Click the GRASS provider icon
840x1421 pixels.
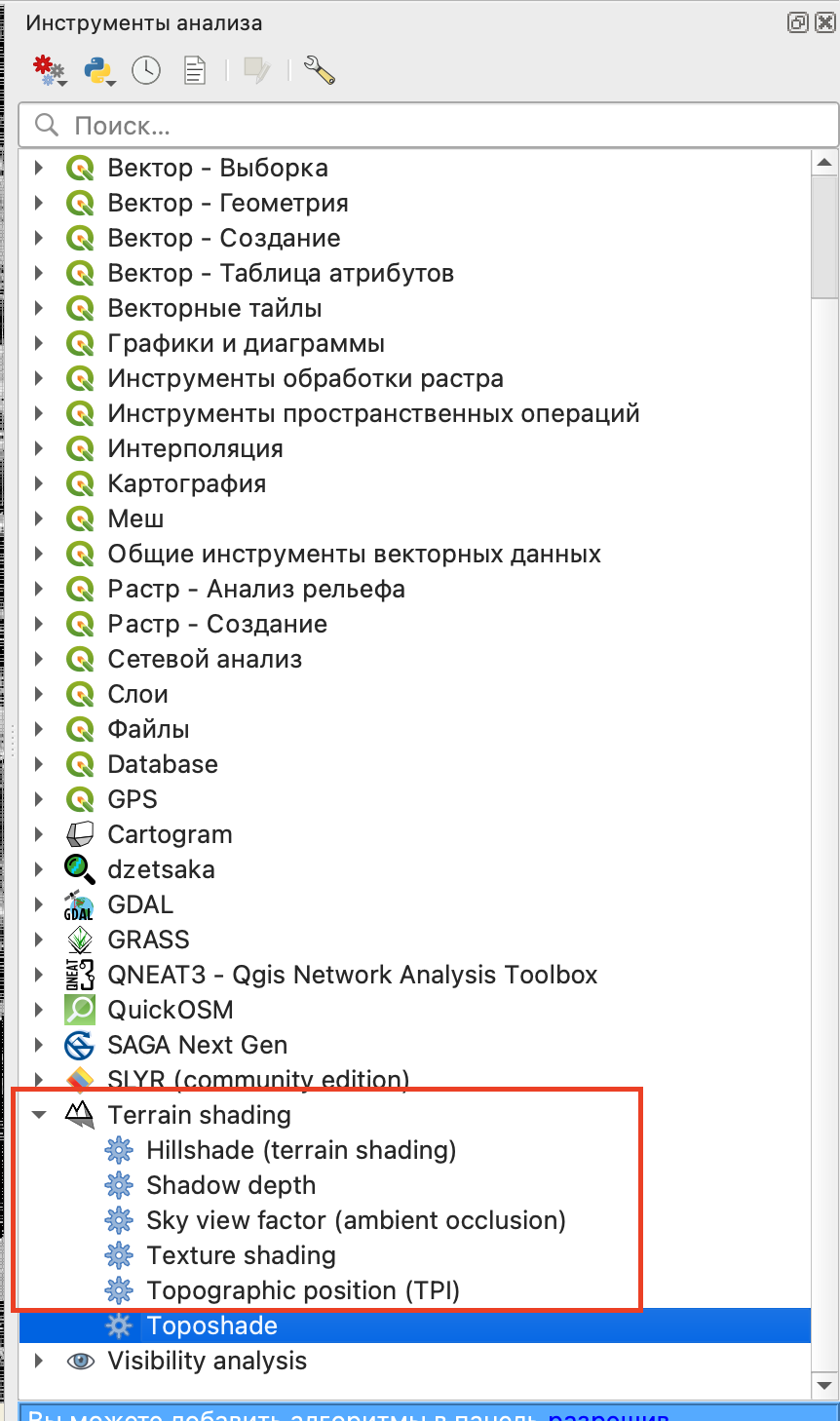point(79,940)
